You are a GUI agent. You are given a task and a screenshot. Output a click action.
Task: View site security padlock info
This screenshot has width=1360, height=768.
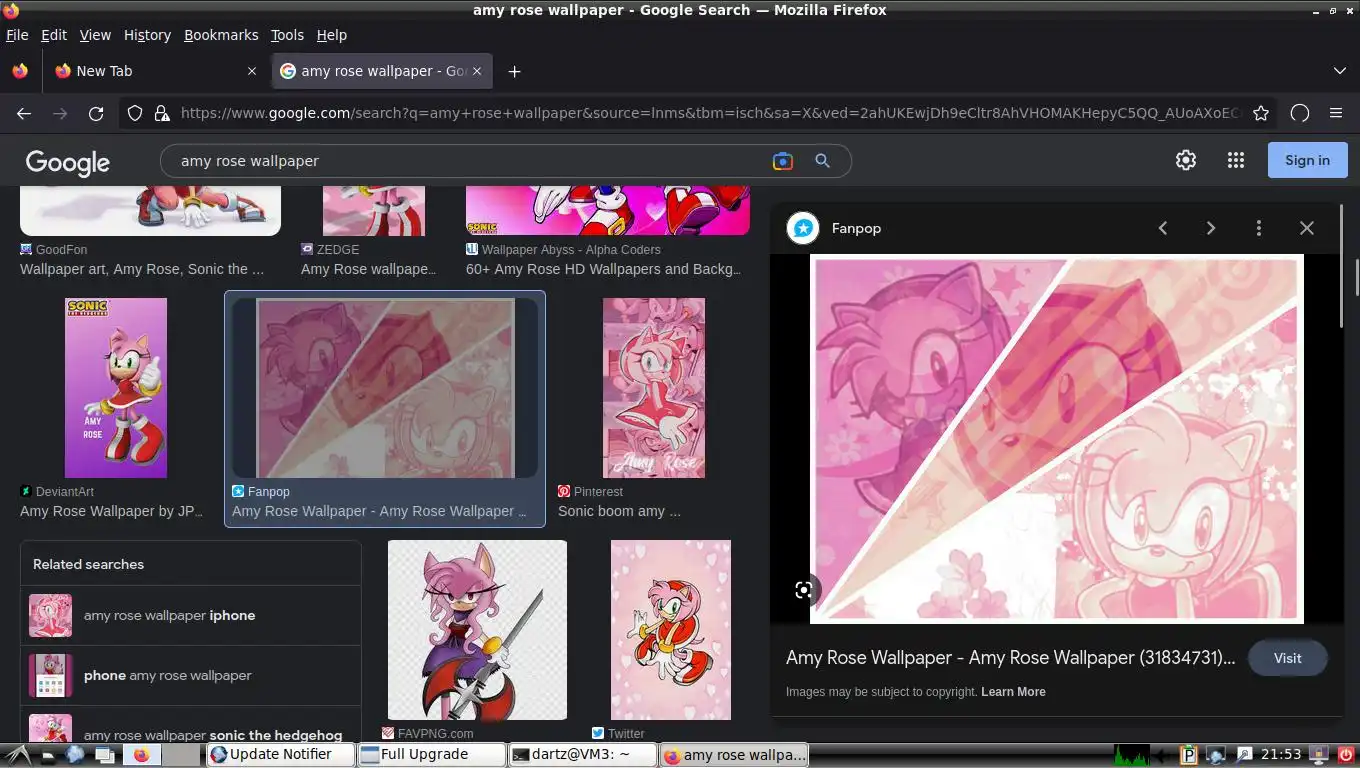161,113
